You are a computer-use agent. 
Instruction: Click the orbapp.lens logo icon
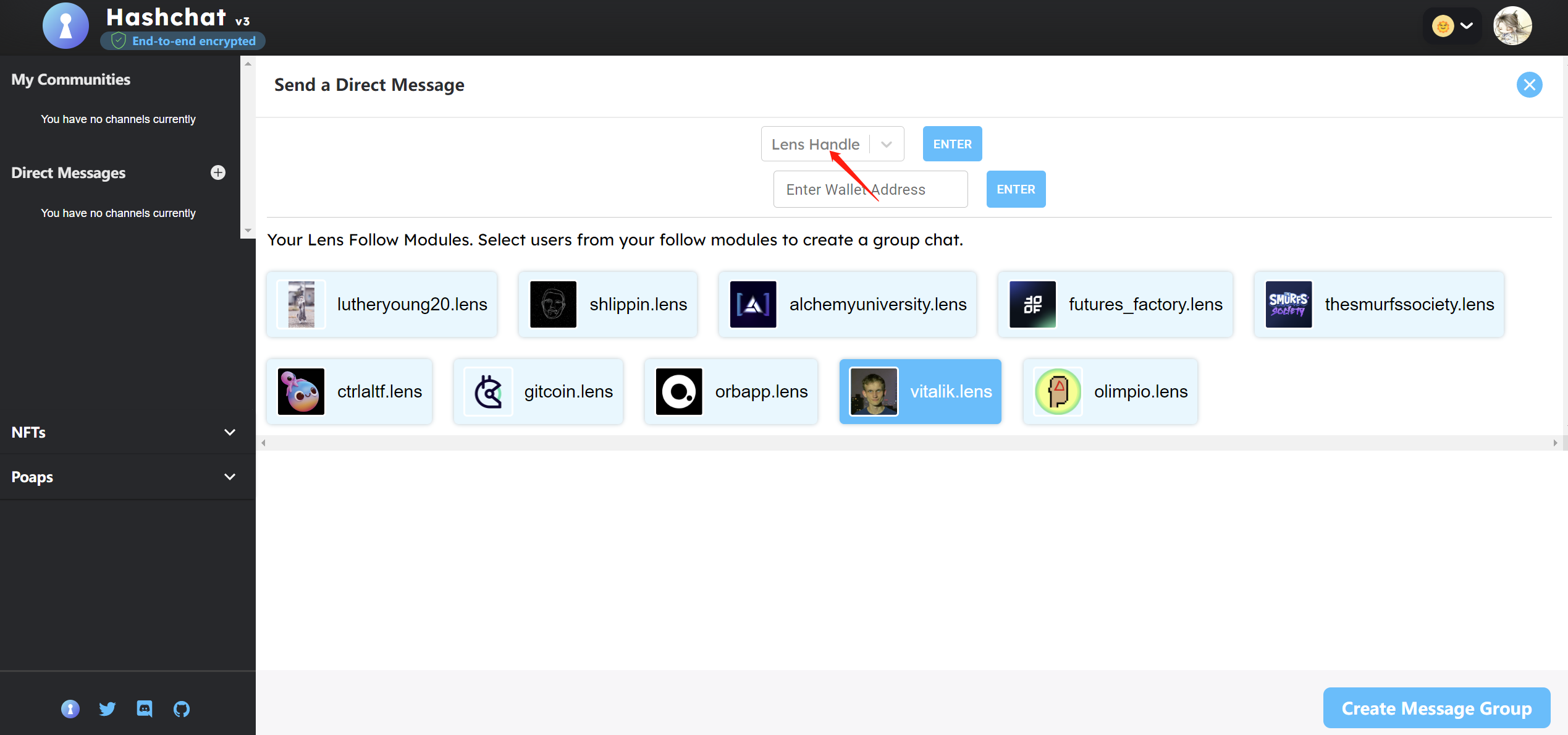tap(679, 391)
